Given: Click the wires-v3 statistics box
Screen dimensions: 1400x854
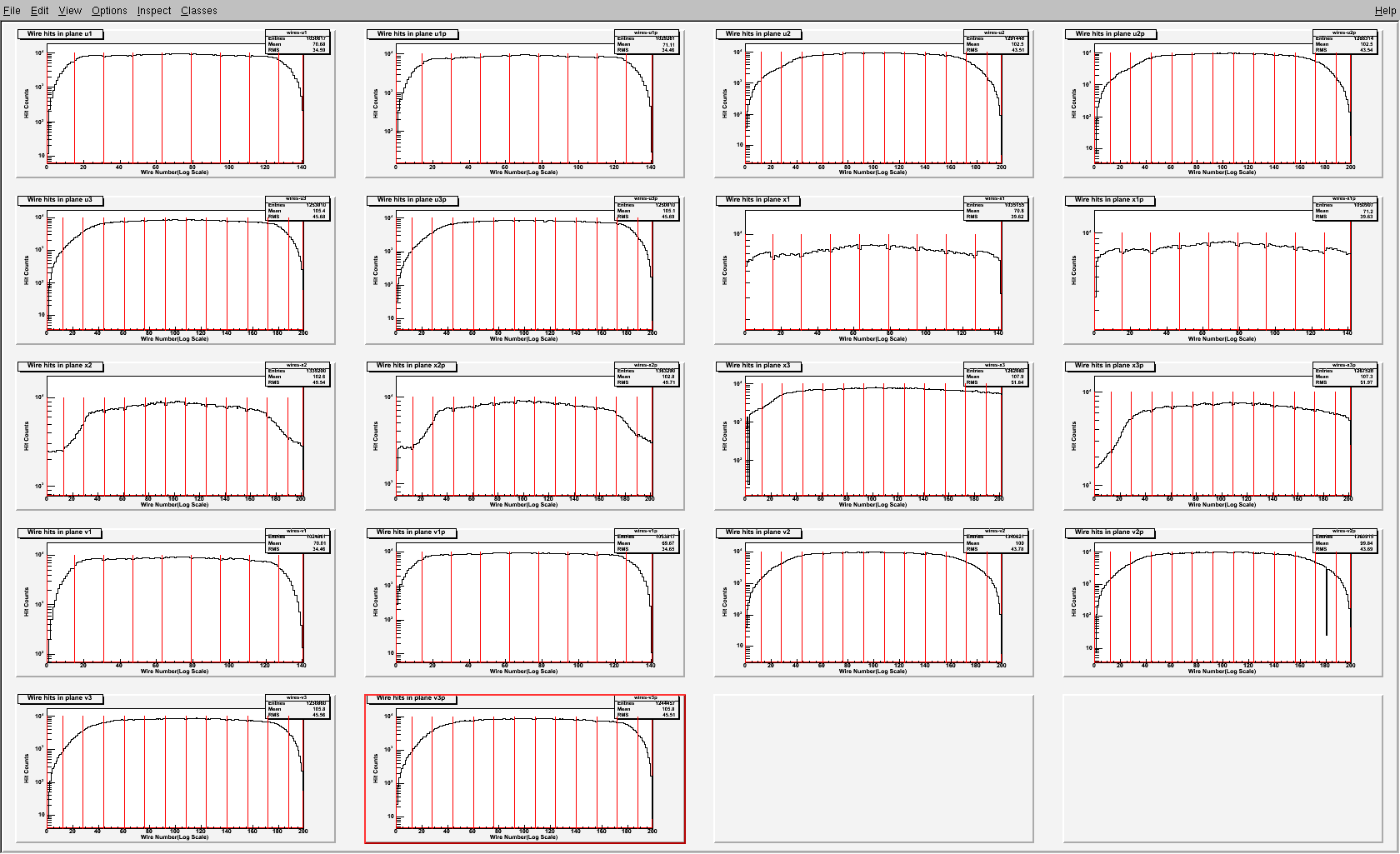Looking at the screenshot, I should click(297, 707).
